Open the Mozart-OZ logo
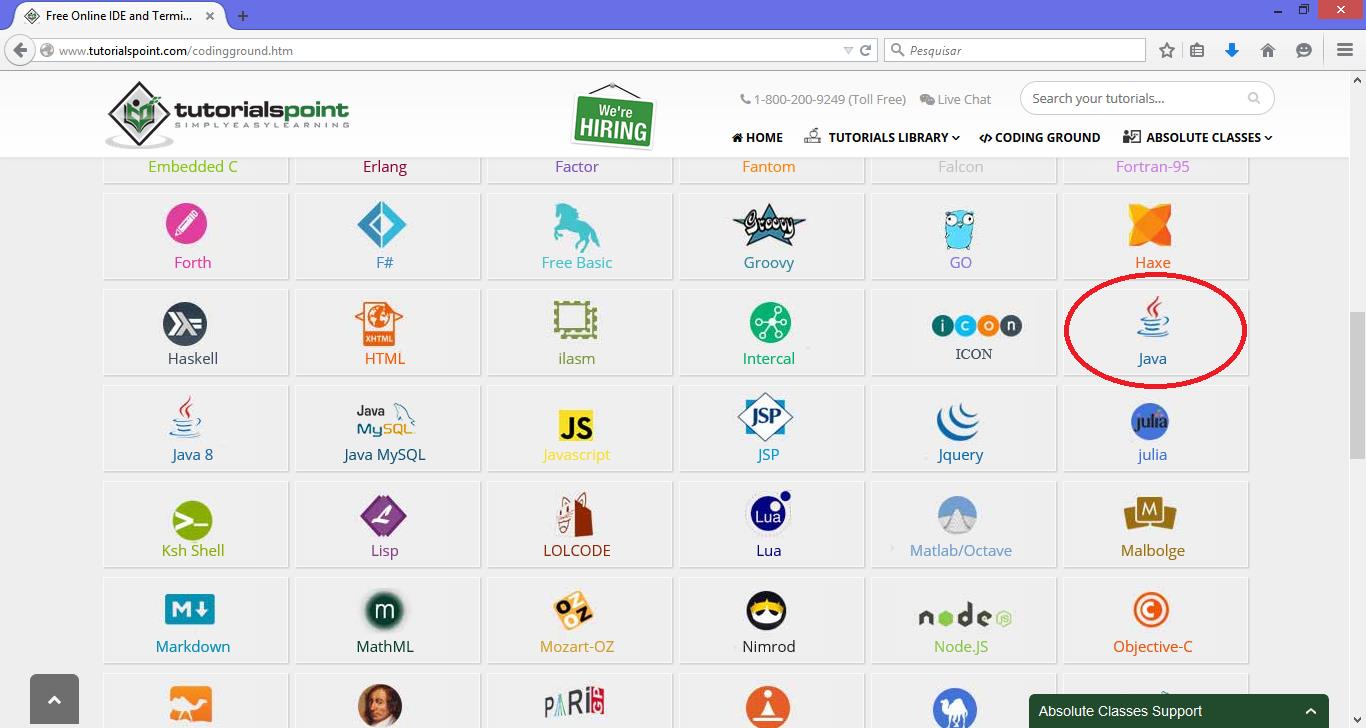This screenshot has height=728, width=1366. (573, 611)
